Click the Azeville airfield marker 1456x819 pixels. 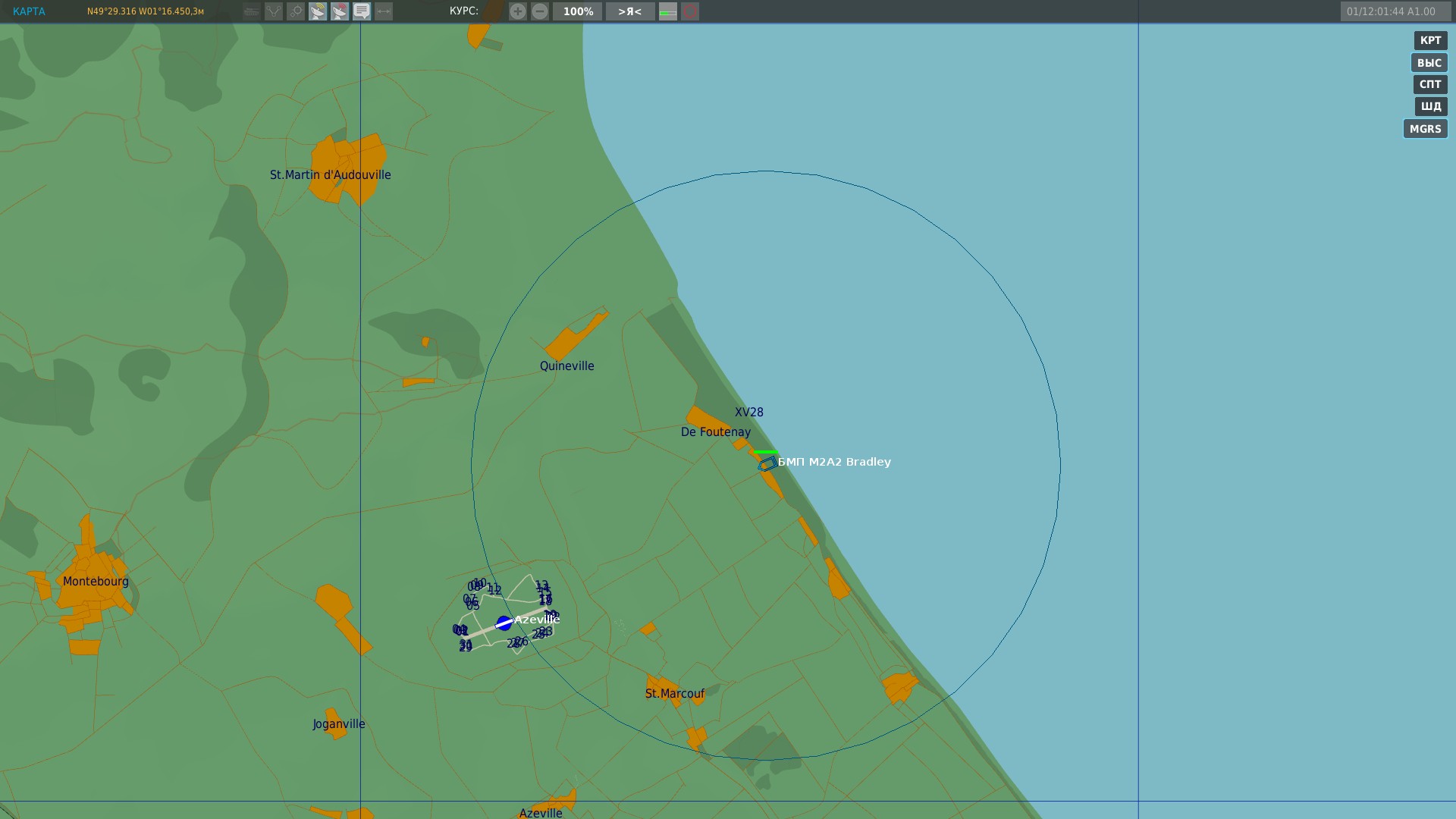point(504,623)
